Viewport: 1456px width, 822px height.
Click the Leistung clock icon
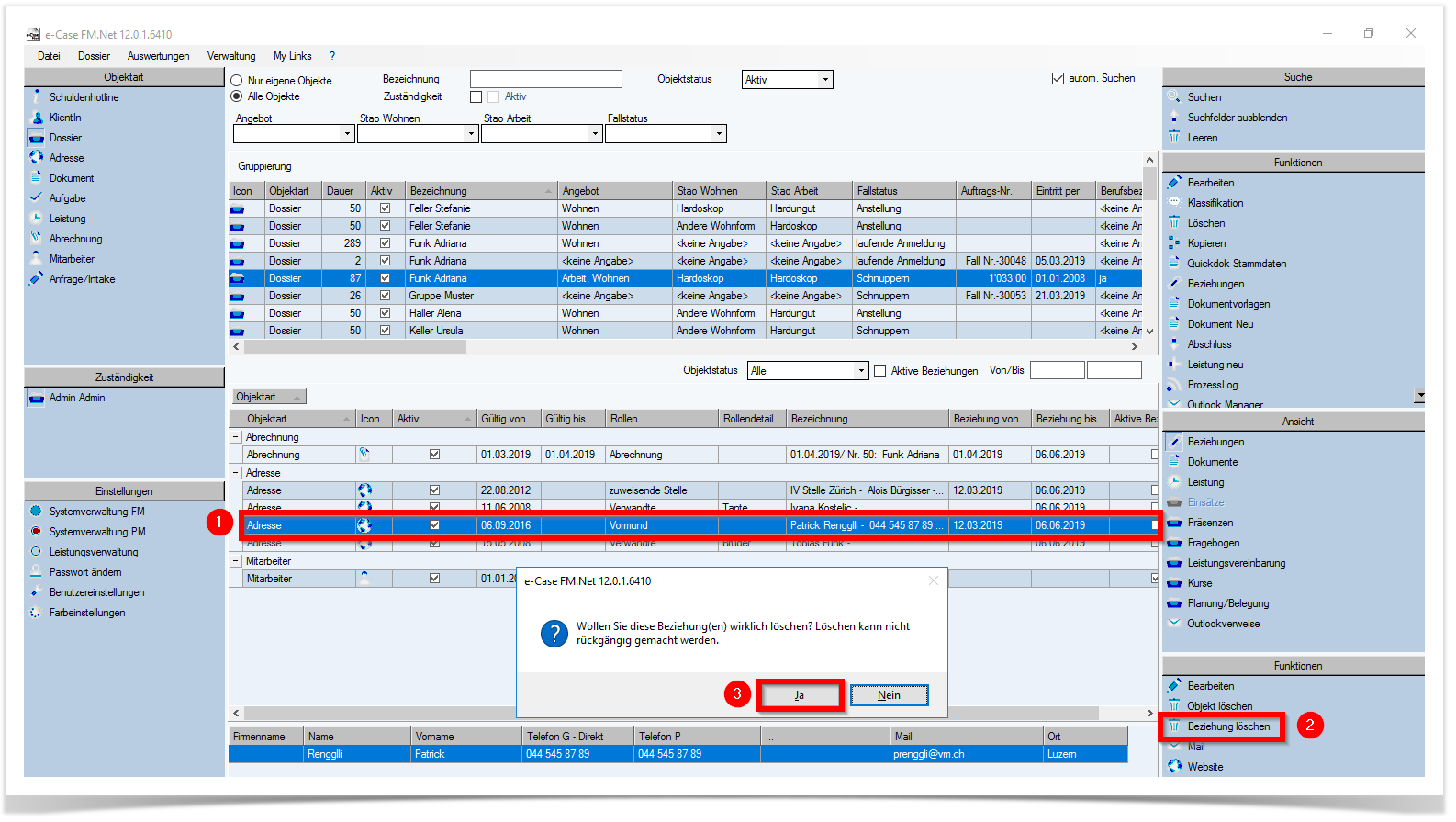pos(37,219)
